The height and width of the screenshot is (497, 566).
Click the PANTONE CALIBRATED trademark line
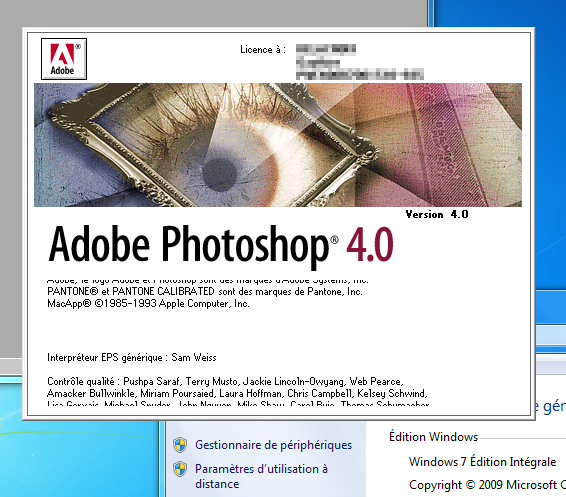tap(205, 291)
